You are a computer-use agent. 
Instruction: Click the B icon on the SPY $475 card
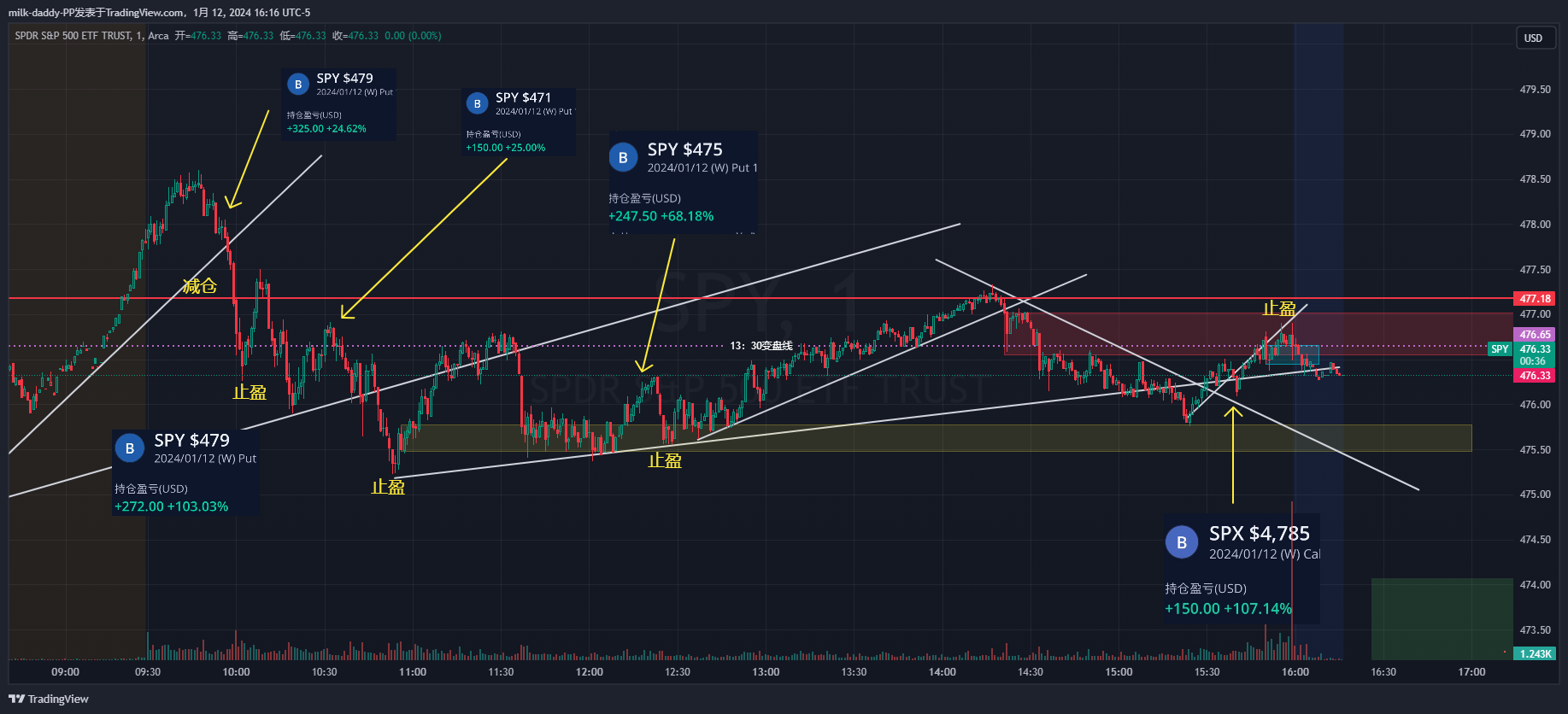click(623, 157)
